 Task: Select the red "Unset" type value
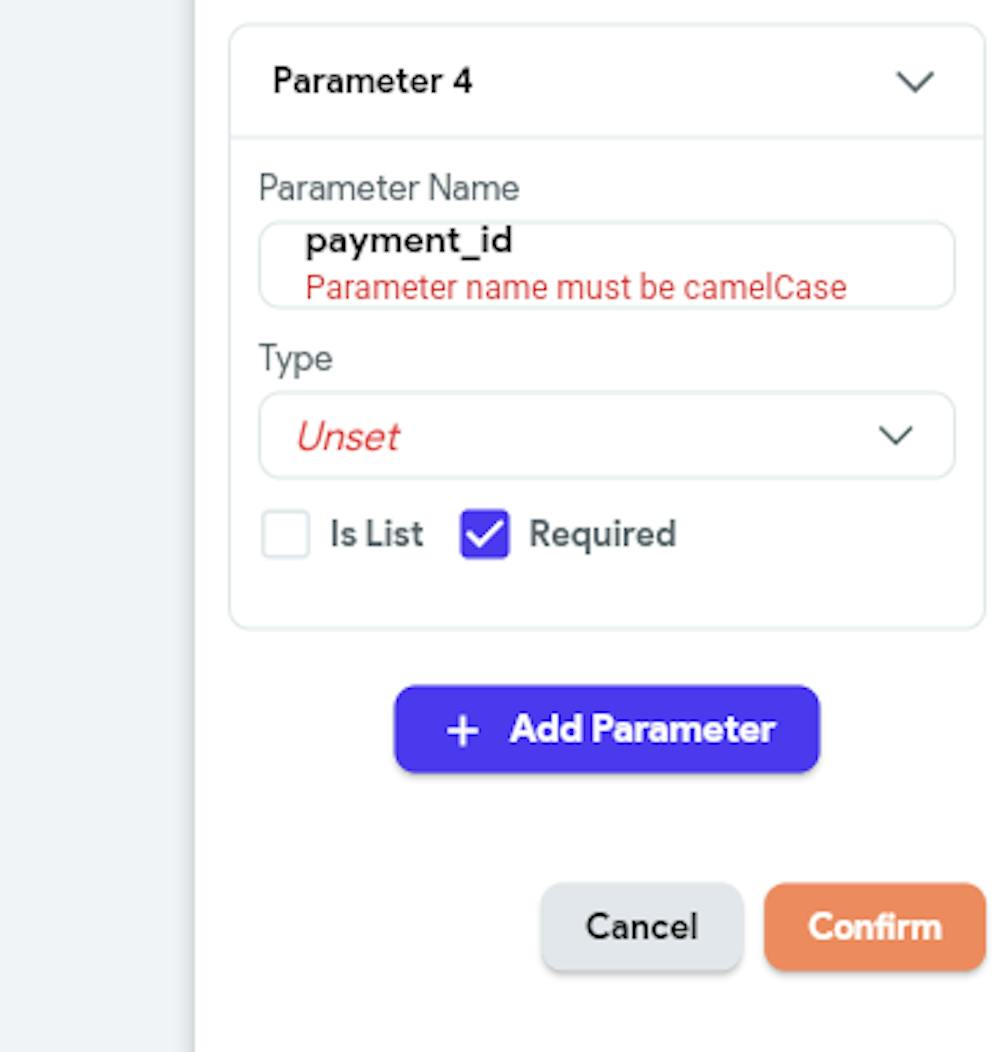point(347,436)
